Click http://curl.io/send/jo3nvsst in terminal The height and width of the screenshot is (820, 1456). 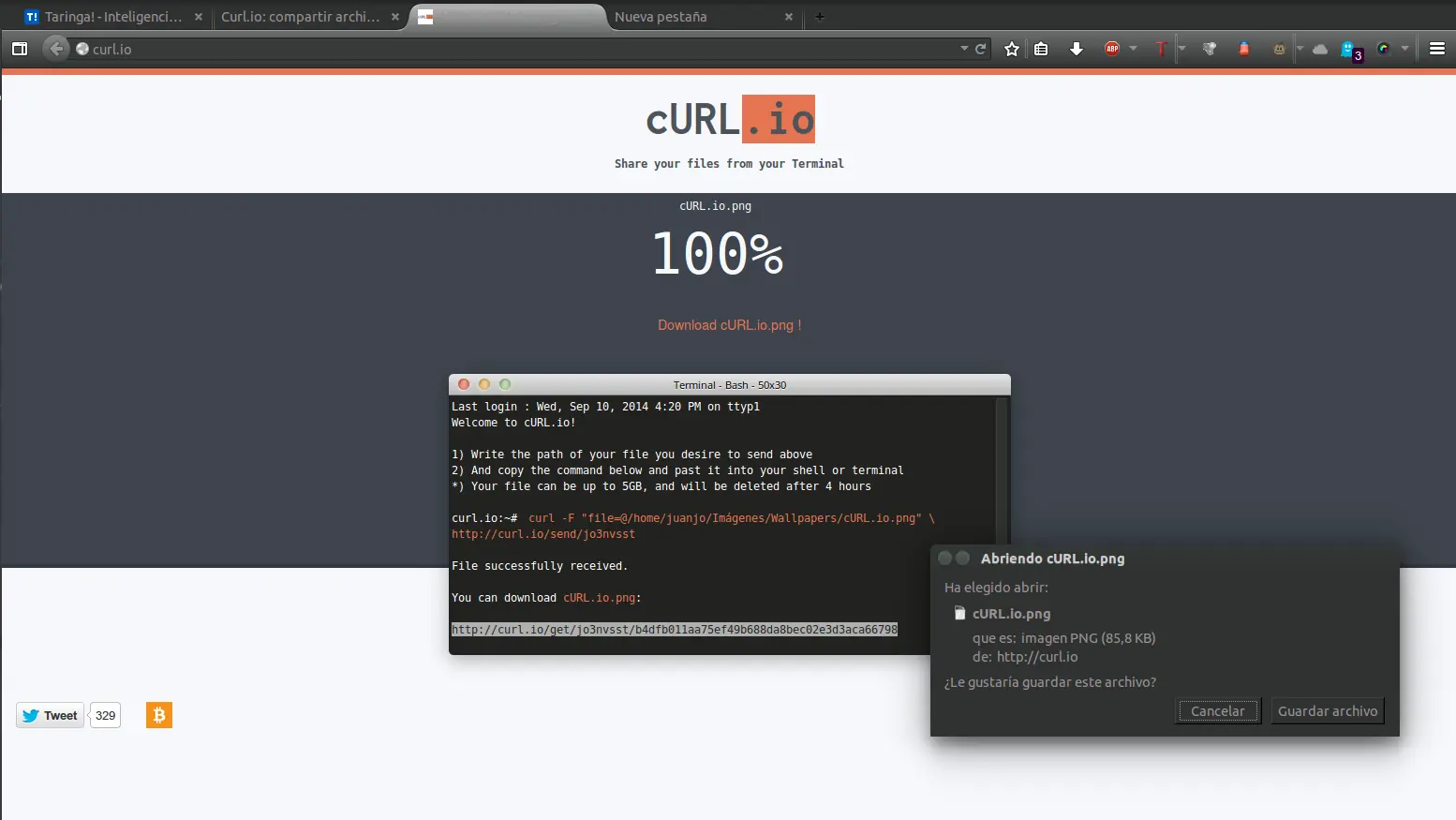[543, 534]
